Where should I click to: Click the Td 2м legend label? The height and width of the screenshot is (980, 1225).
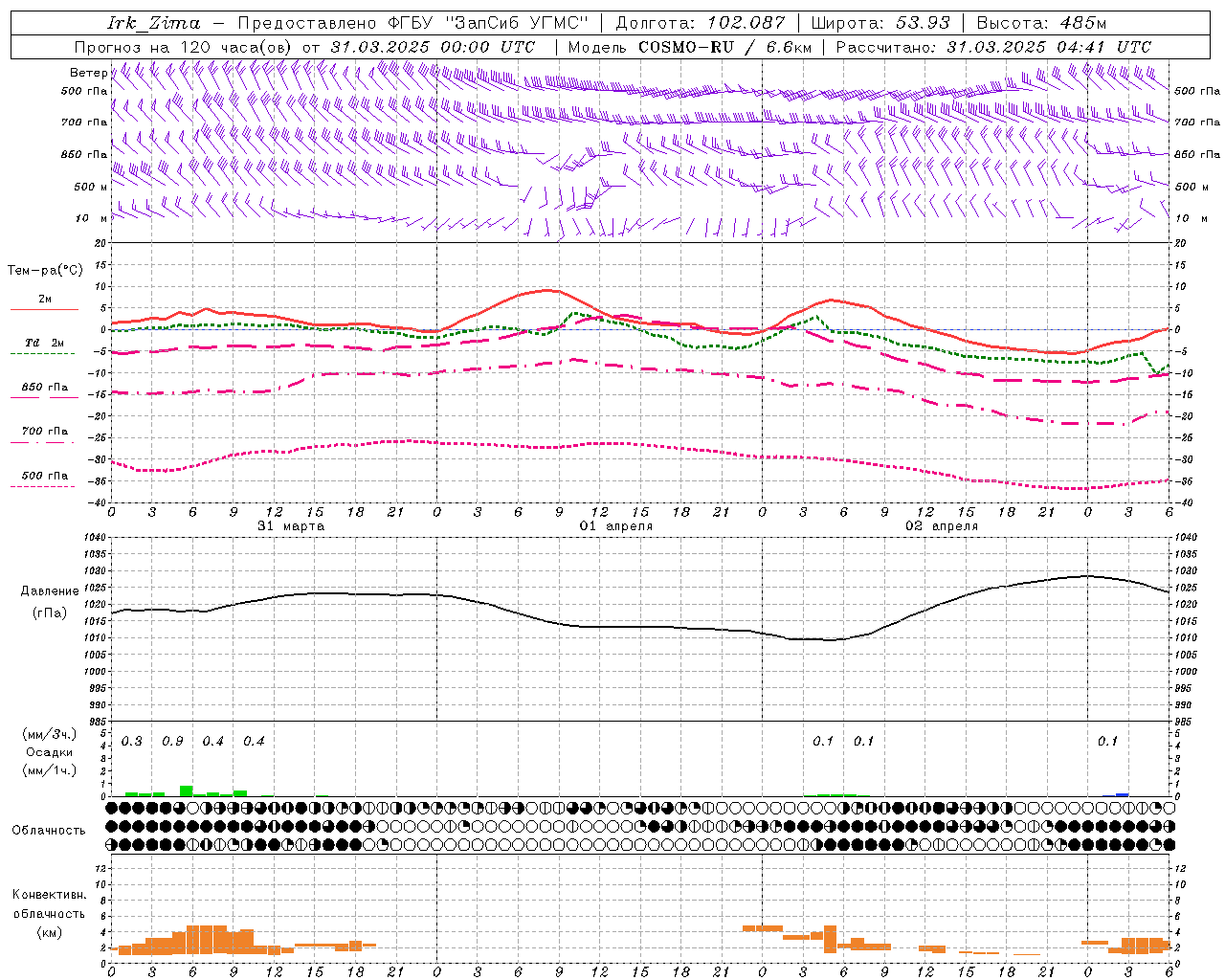pyautogui.click(x=44, y=343)
